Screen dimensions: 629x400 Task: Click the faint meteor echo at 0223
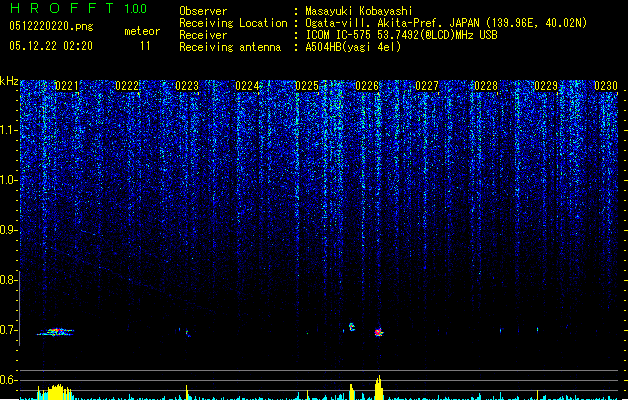[187, 333]
